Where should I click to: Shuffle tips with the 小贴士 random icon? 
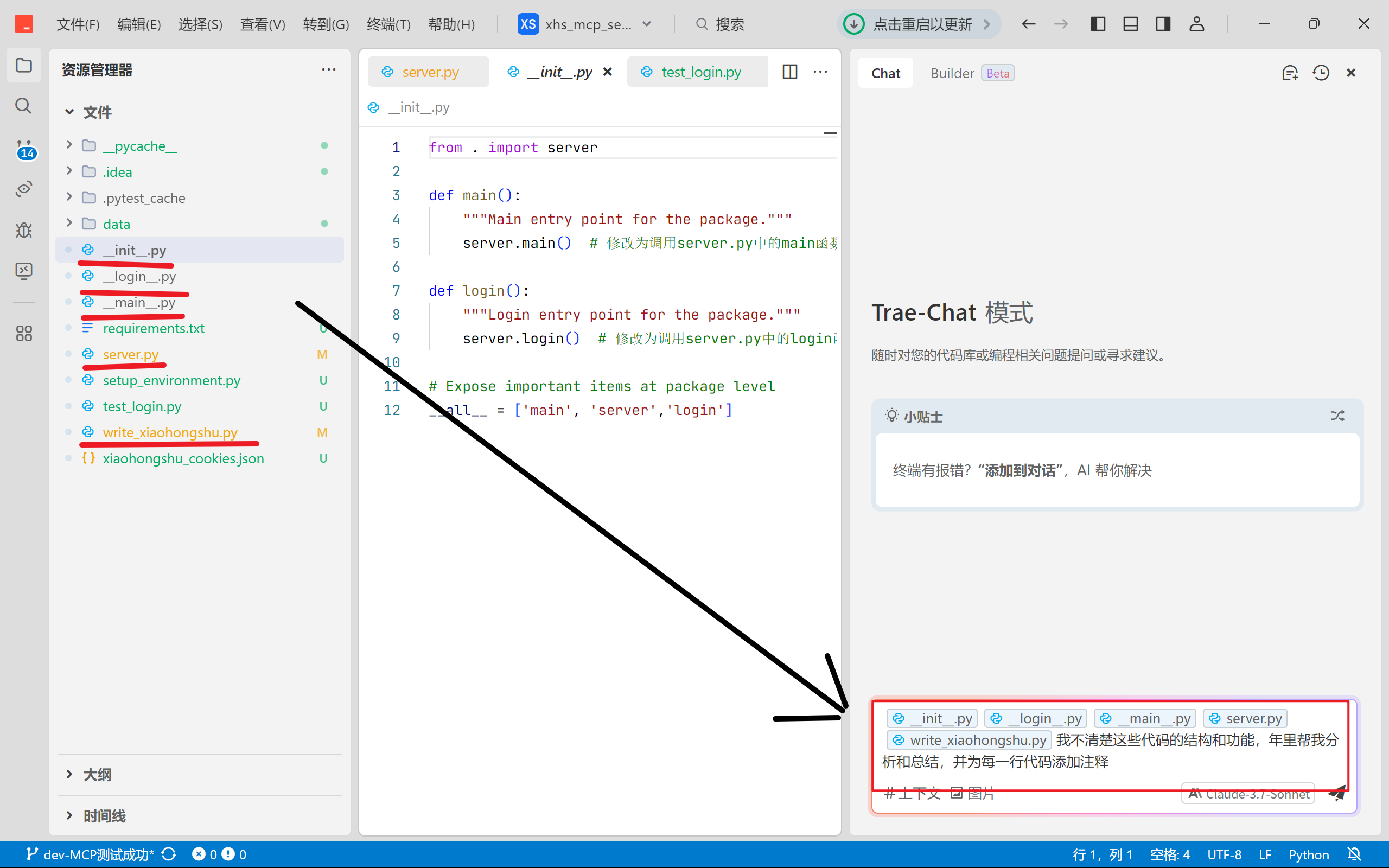1337,416
